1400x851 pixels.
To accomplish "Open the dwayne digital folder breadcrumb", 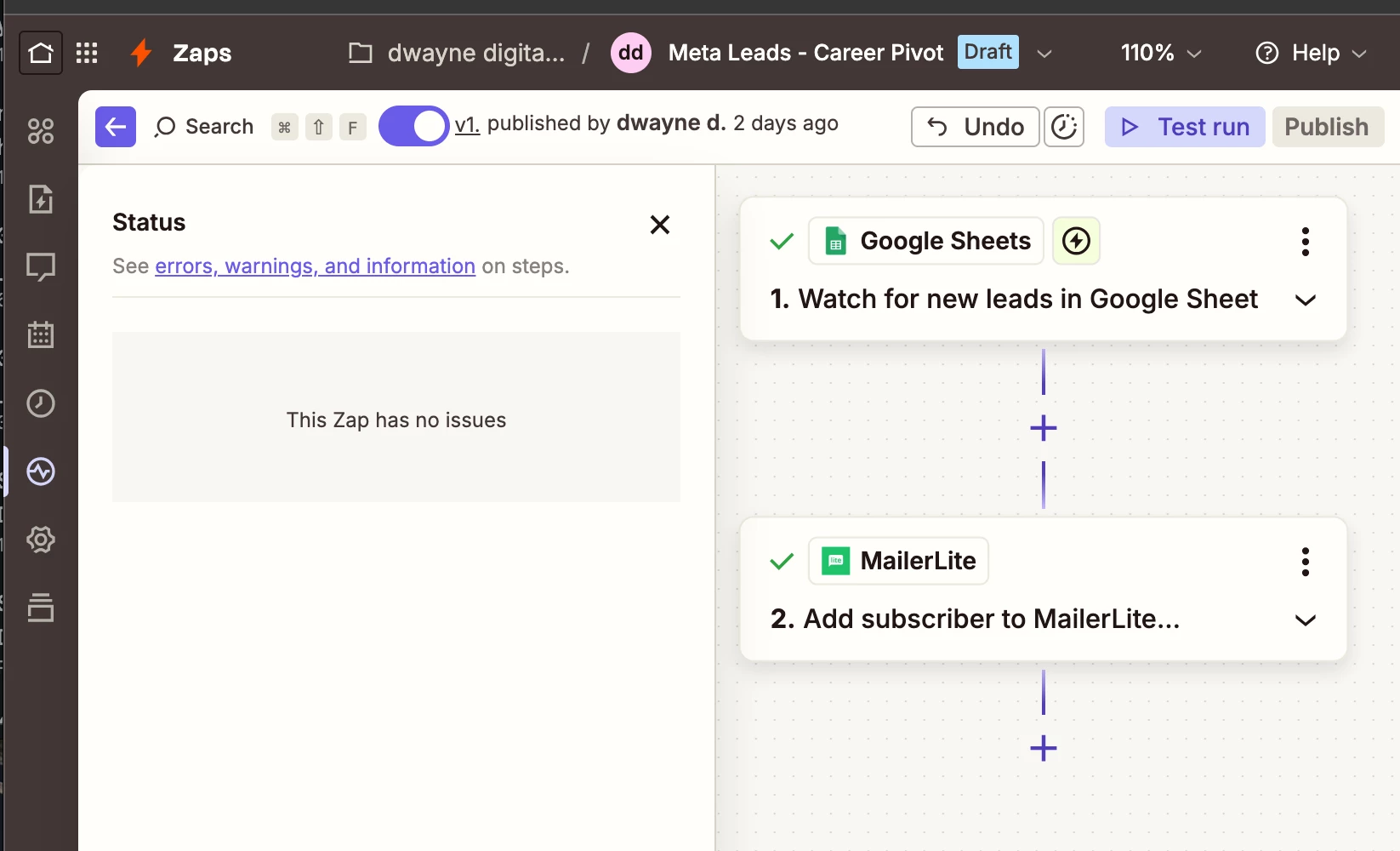I will coord(457,53).
